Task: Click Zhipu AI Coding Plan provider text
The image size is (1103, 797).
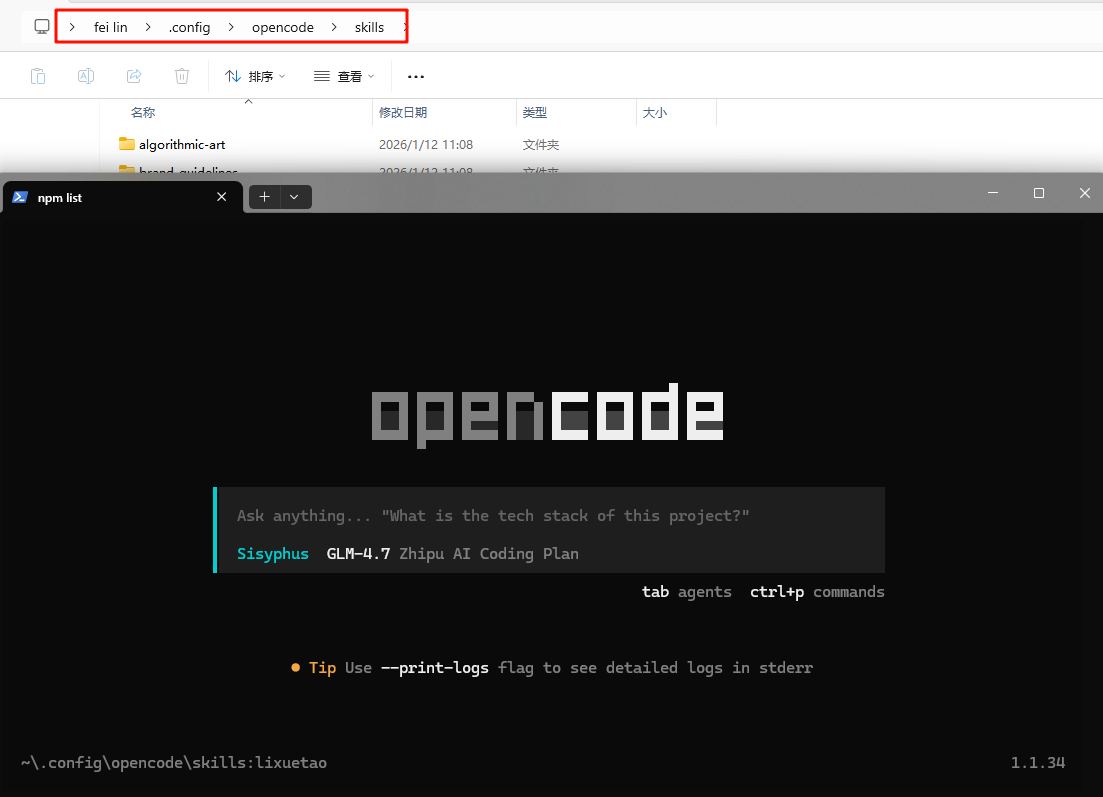Action: click(489, 554)
